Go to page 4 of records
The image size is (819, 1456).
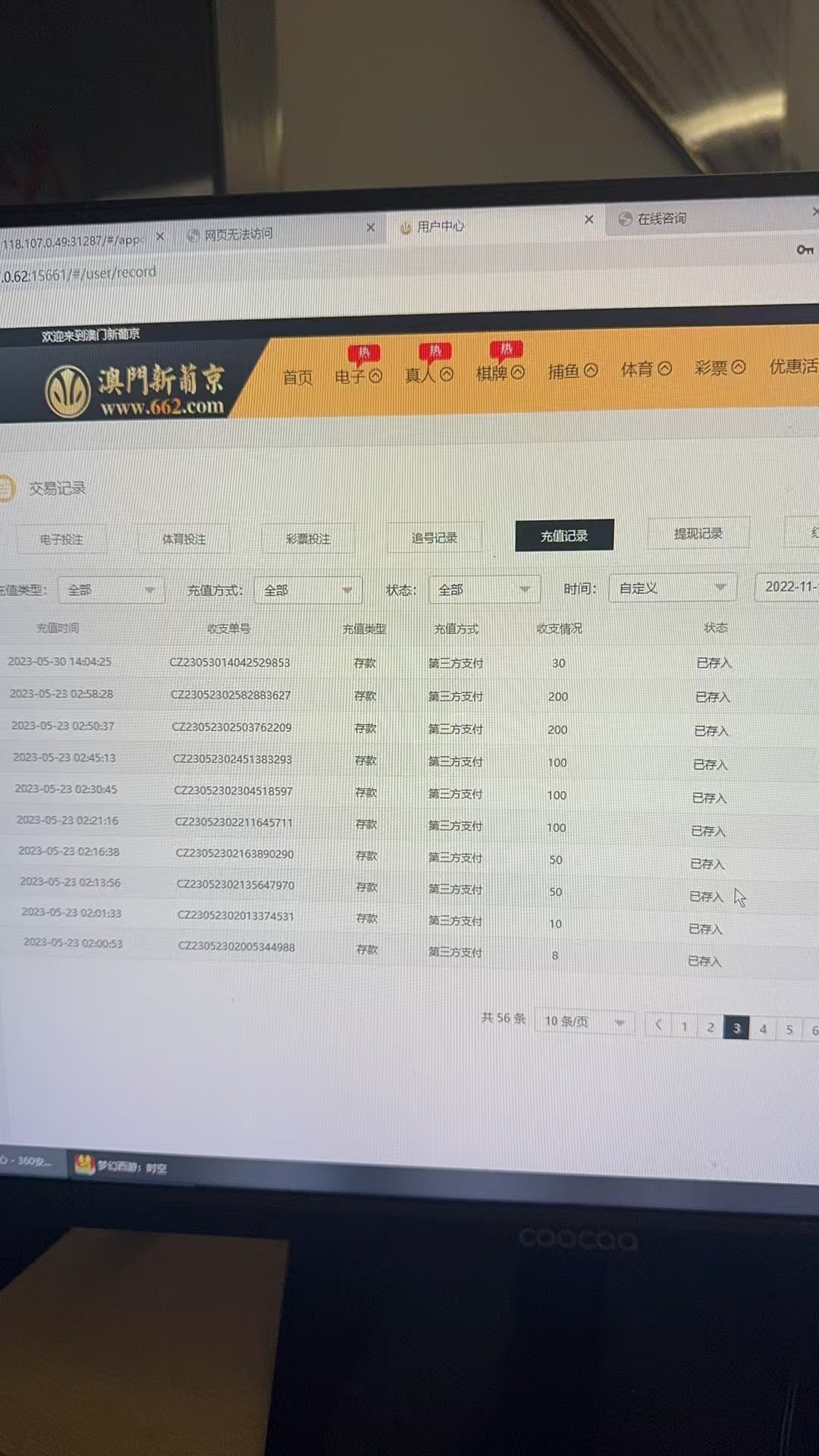763,1028
